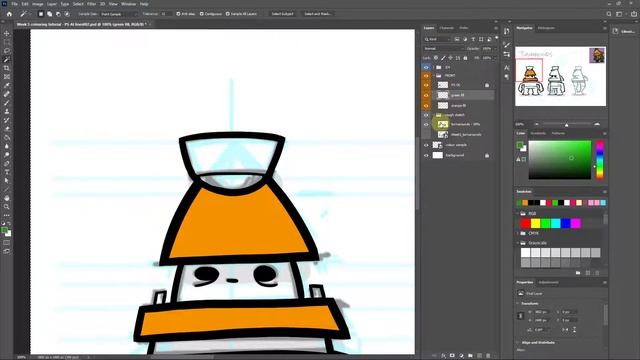The height and width of the screenshot is (360, 640).
Task: Lock position with move lock icon
Action: click(451, 58)
